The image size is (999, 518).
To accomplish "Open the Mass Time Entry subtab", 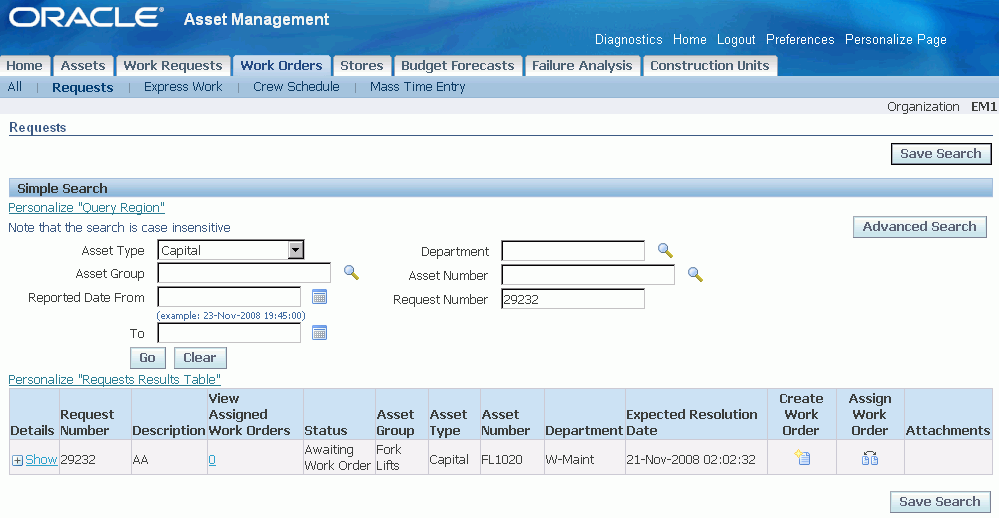I will point(417,87).
